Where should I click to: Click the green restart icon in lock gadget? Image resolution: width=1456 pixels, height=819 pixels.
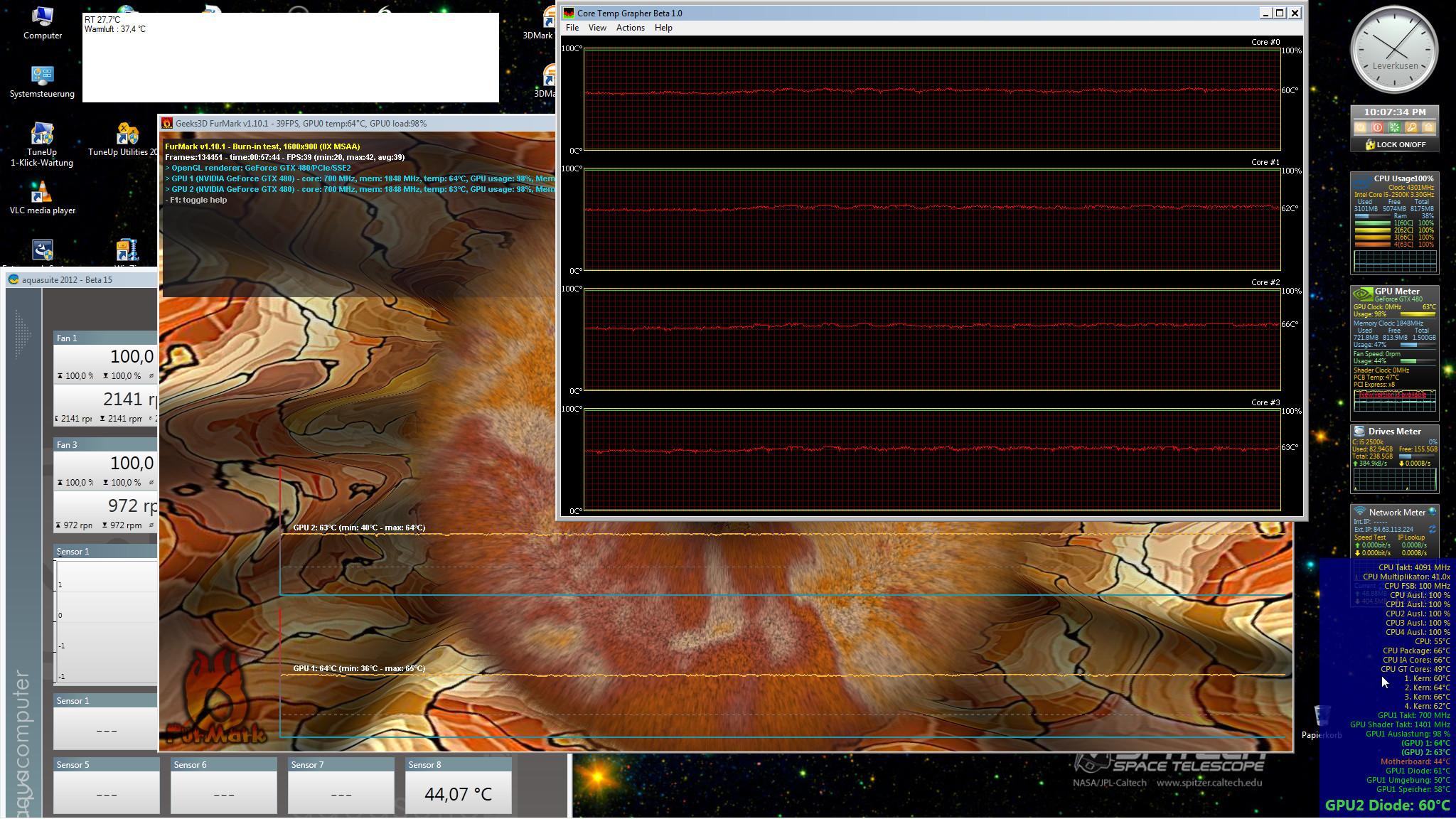click(1394, 128)
